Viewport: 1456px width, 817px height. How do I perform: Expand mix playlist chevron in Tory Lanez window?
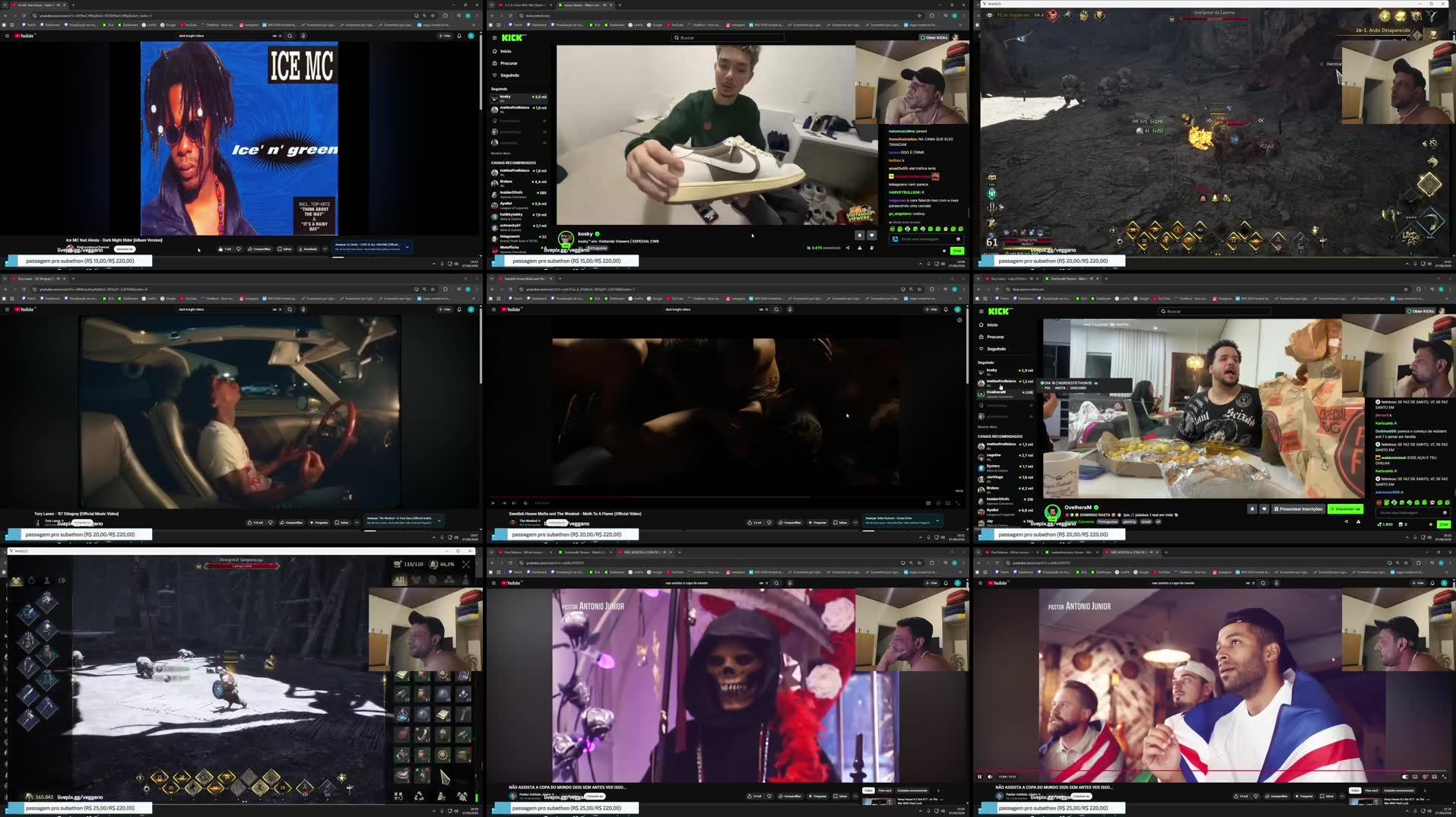pos(439,520)
